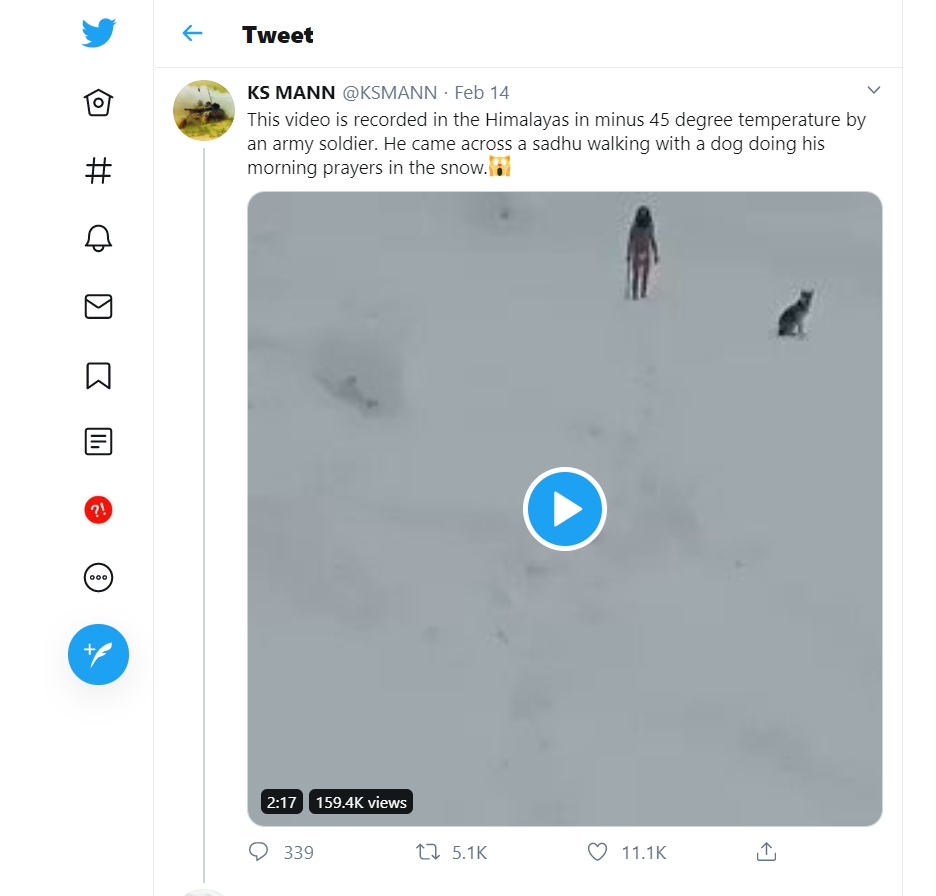Click the Tweet page heading
936x896 pixels.
point(277,35)
